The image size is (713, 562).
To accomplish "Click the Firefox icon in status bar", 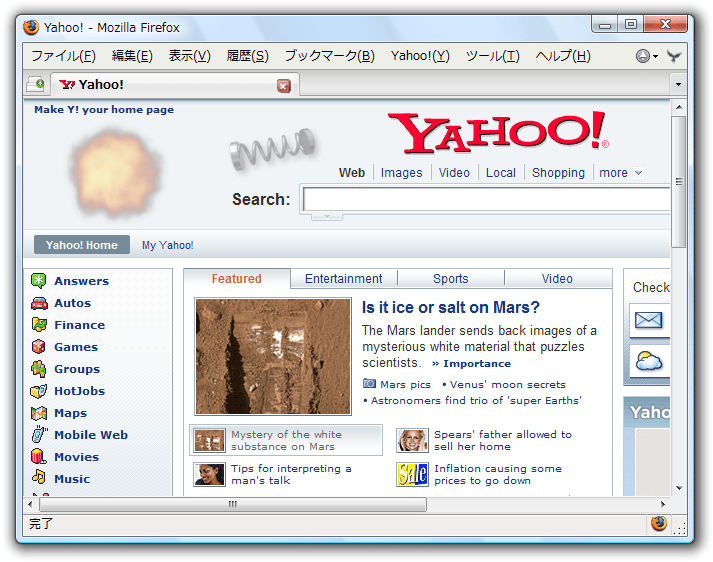I will (658, 523).
